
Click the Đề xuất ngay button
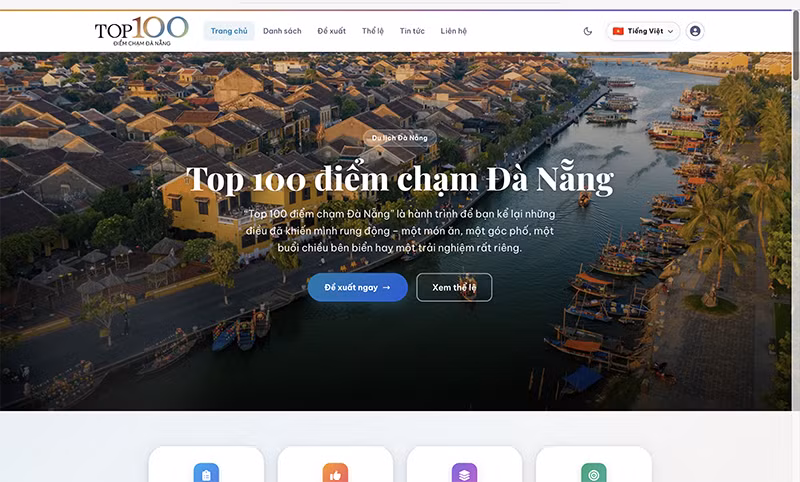tap(358, 287)
